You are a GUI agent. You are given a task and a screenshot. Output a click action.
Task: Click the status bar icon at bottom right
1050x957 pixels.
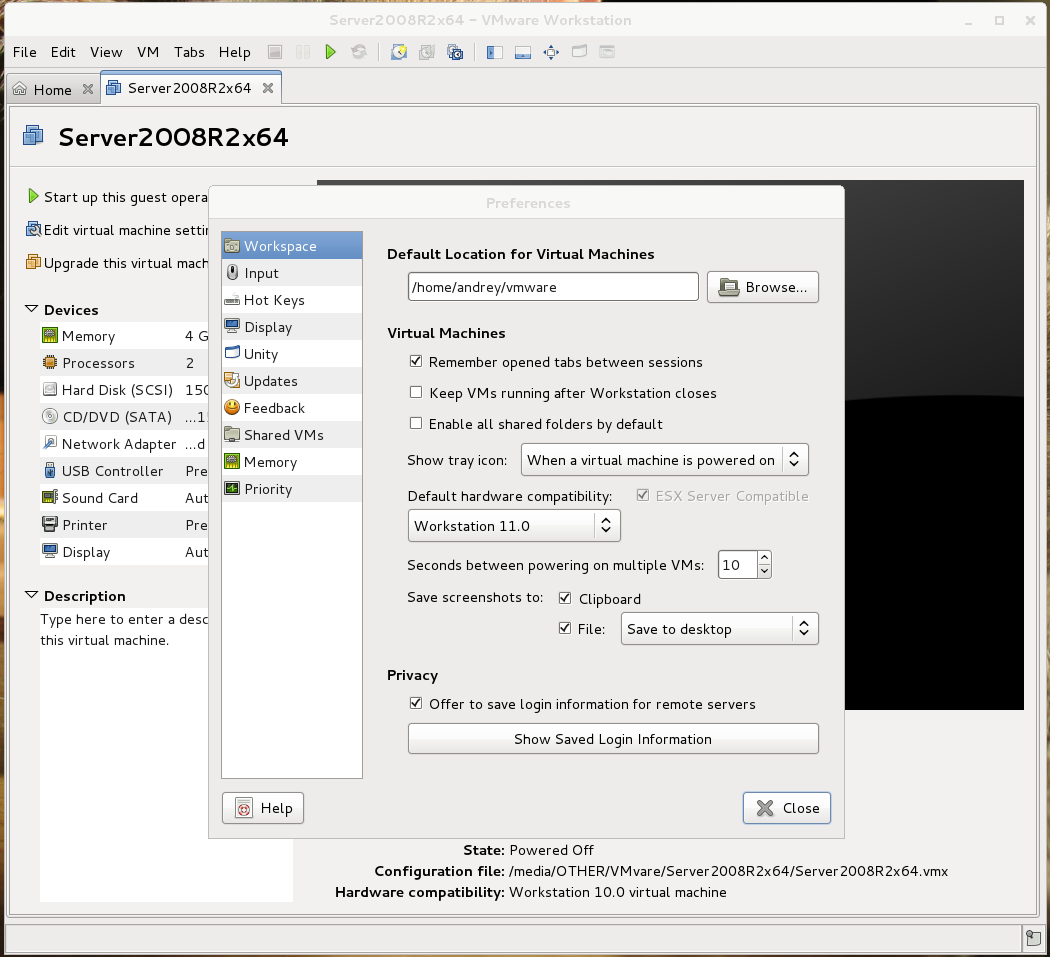(x=1033, y=938)
